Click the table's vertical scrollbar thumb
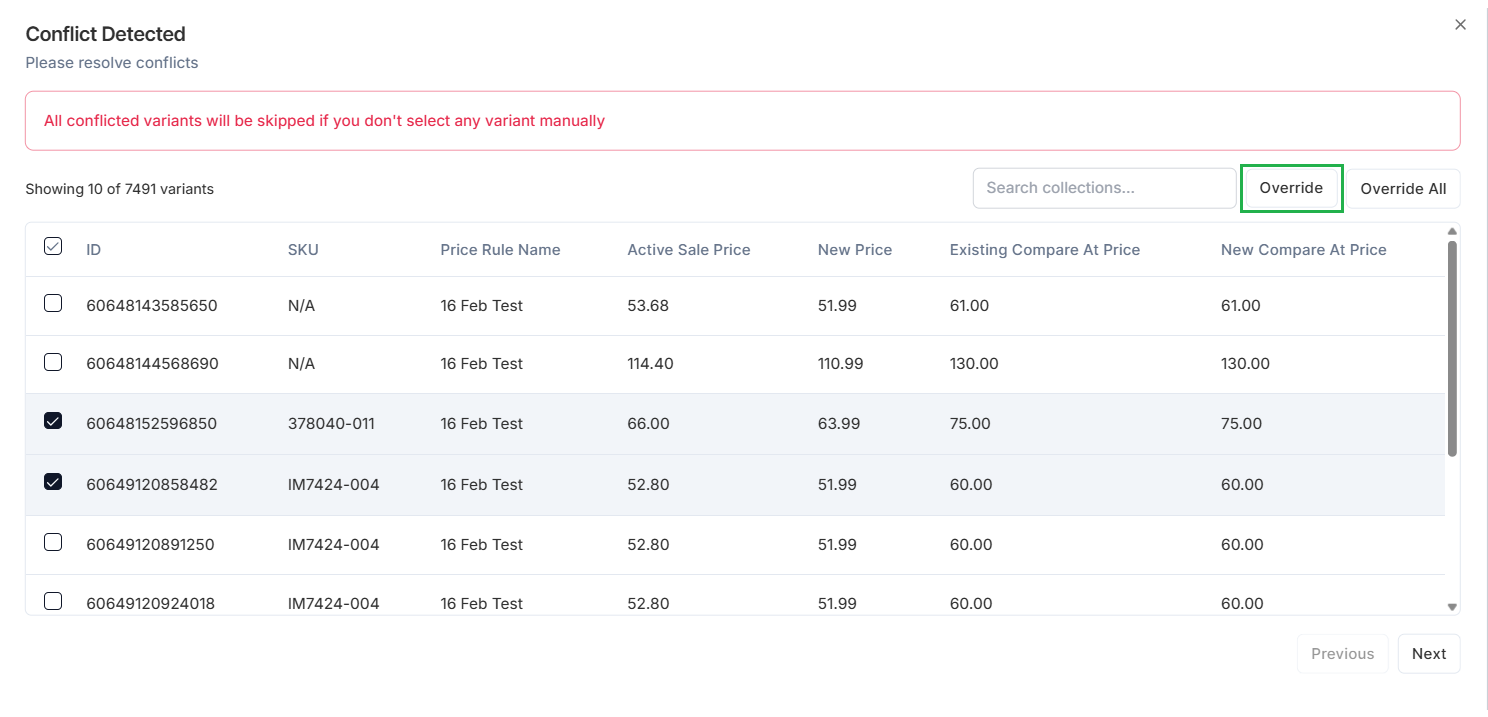The image size is (1488, 717). (1452, 348)
